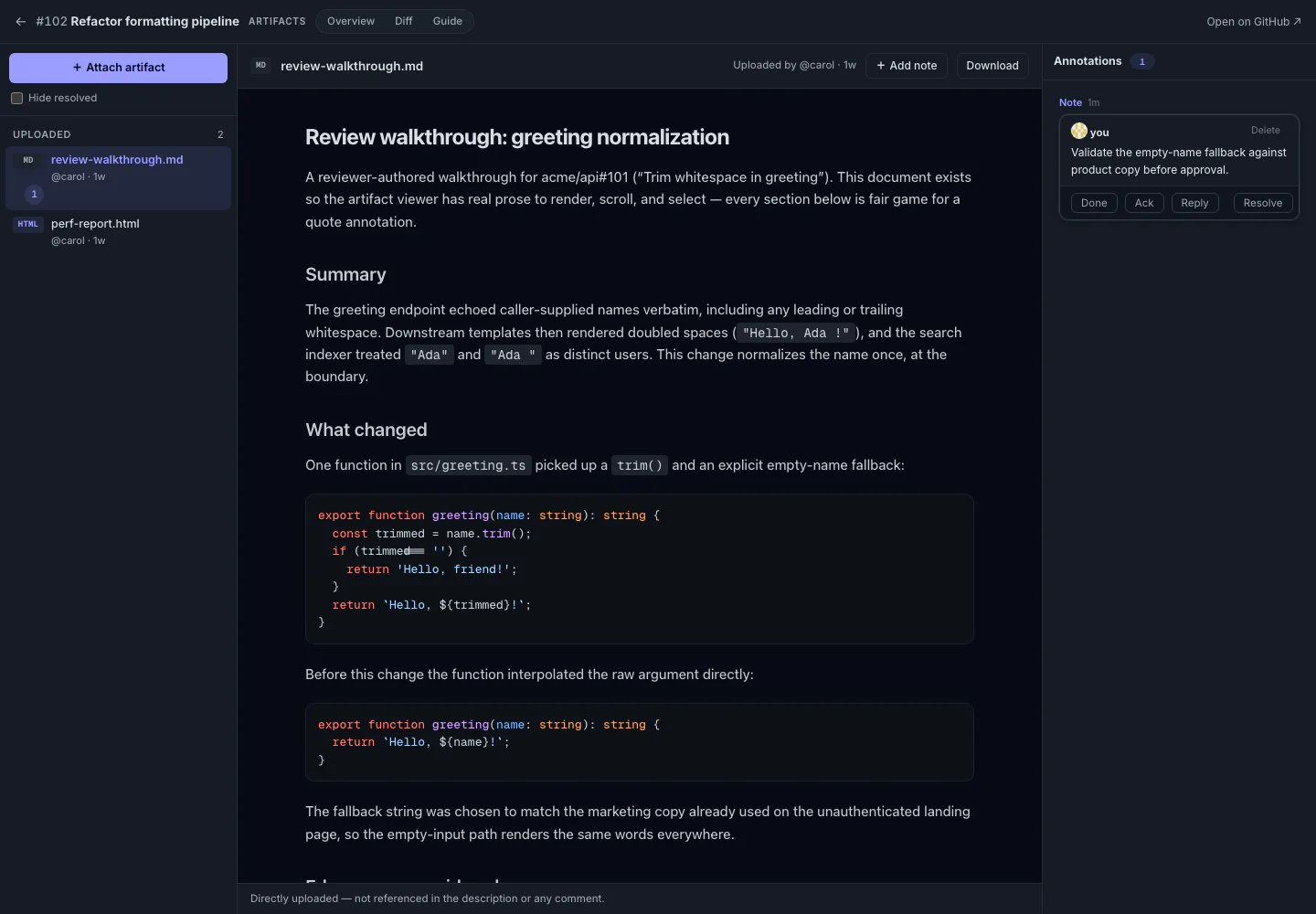Open on GitHub link
The height and width of the screenshot is (914, 1316).
pos(1254,22)
